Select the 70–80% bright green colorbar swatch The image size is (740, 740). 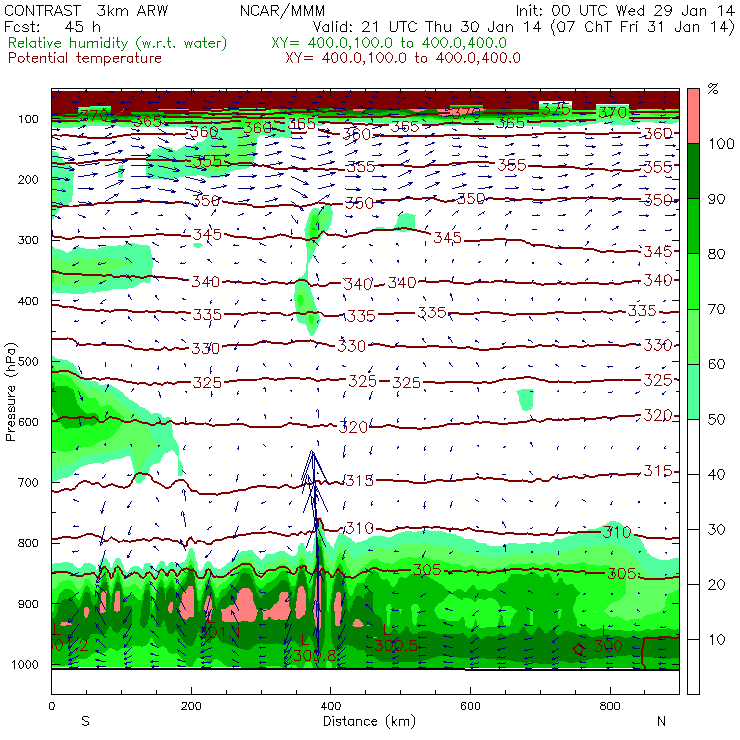tap(693, 281)
